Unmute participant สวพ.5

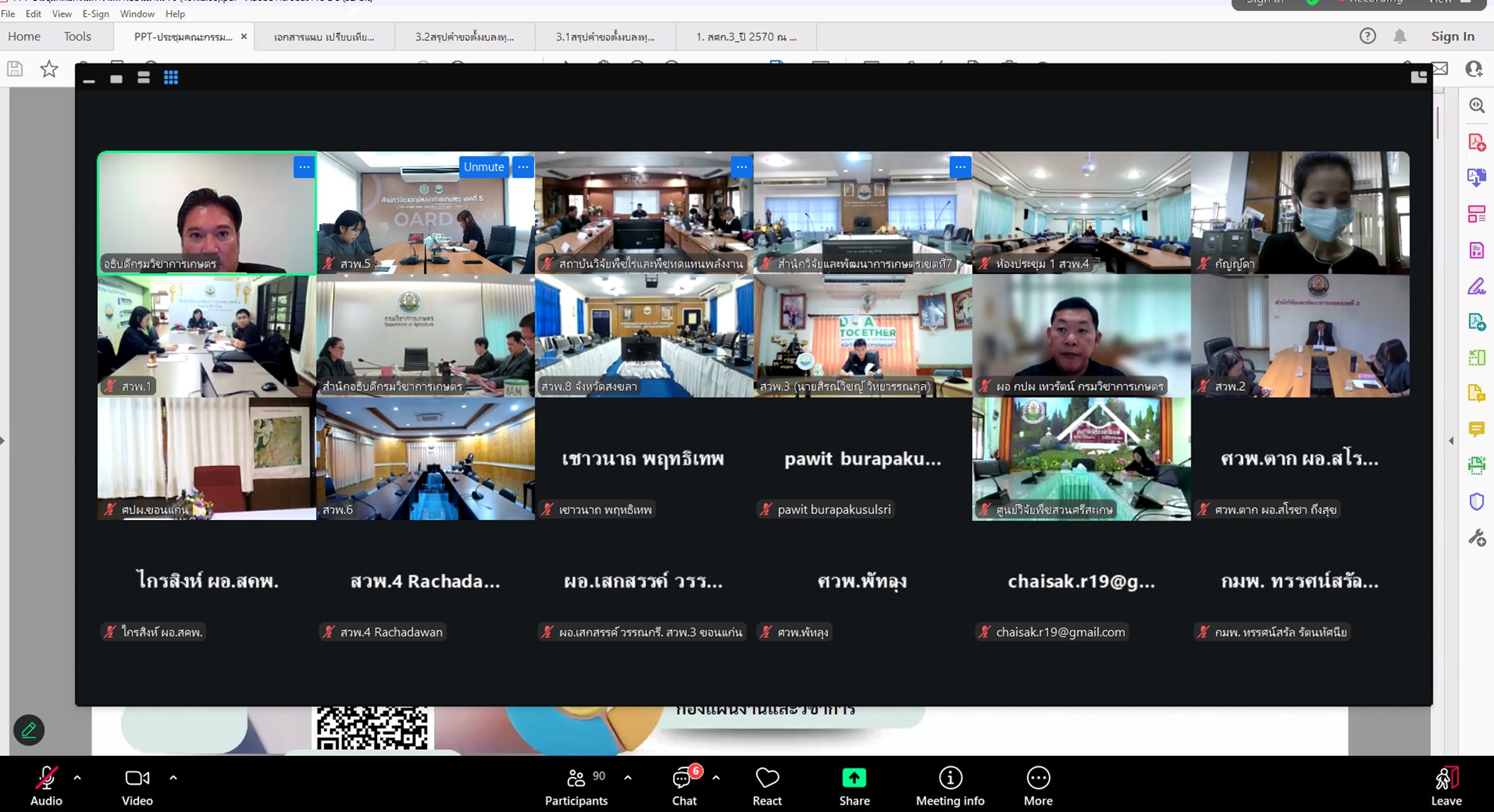(x=483, y=167)
